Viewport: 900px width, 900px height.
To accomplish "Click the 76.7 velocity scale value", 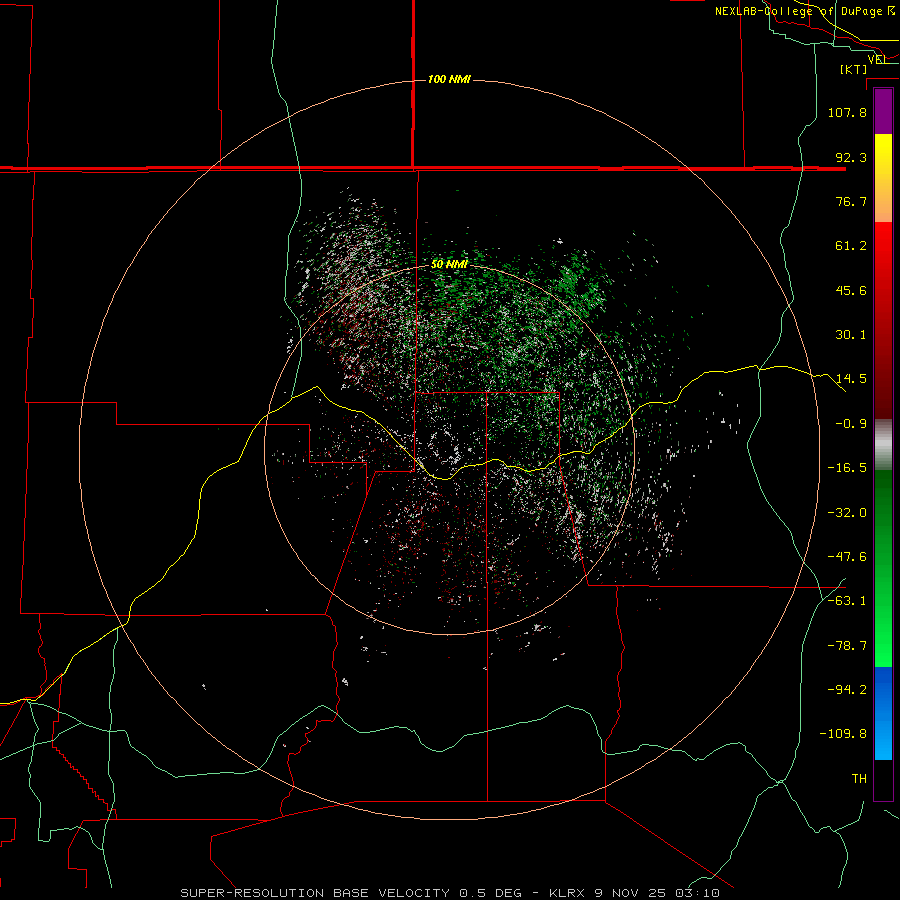I will tap(851, 201).
